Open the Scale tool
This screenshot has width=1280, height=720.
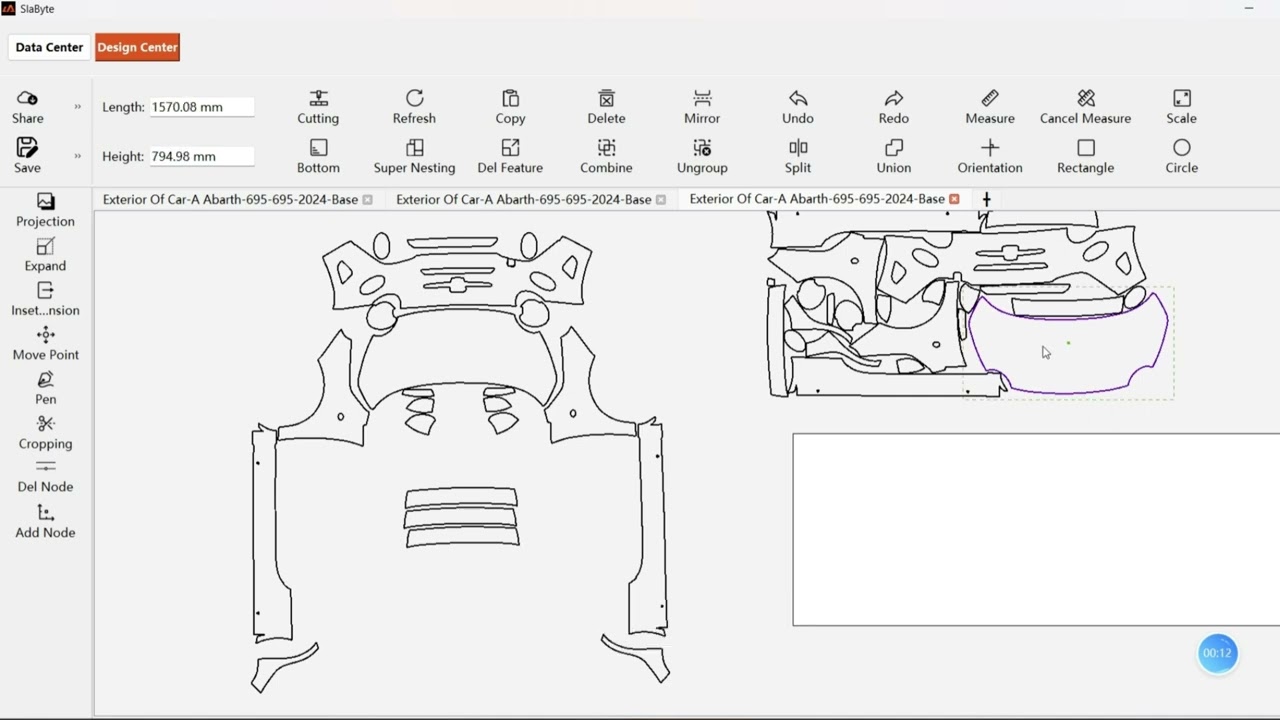pyautogui.click(x=1181, y=107)
